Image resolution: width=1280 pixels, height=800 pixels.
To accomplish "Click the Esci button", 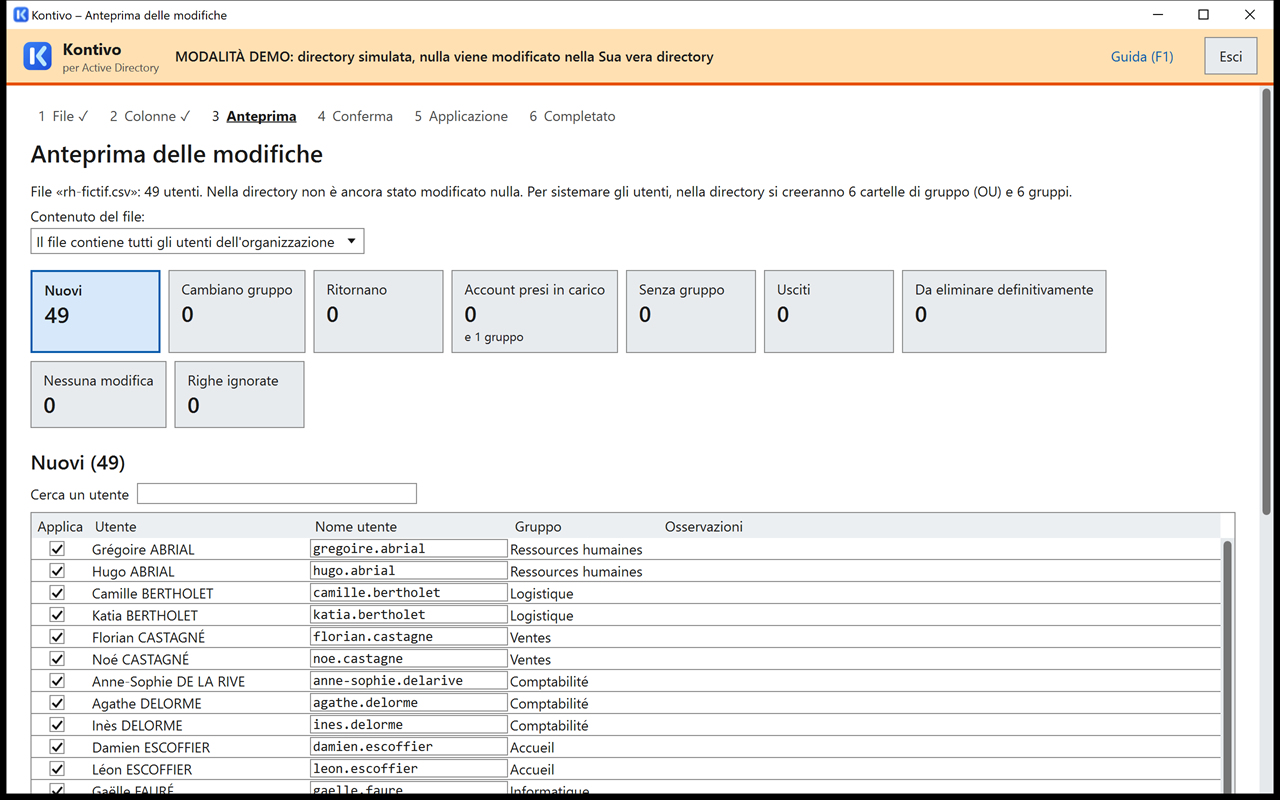I will coord(1231,57).
